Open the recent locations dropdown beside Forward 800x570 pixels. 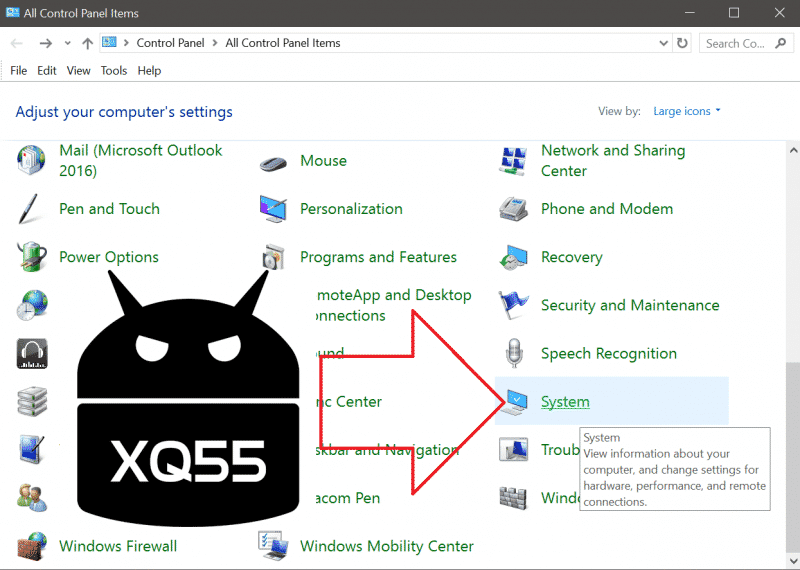click(68, 43)
